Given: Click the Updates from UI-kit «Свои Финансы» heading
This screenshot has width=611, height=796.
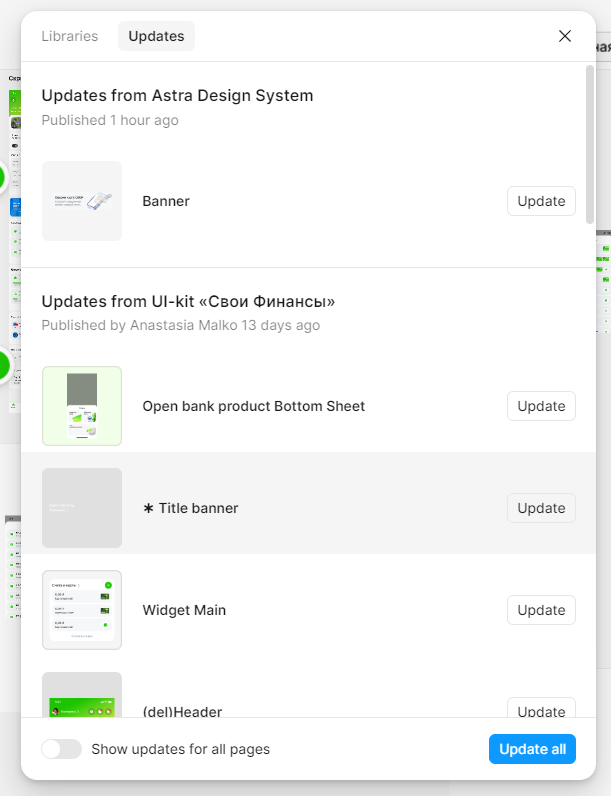Looking at the screenshot, I should pos(188,302).
